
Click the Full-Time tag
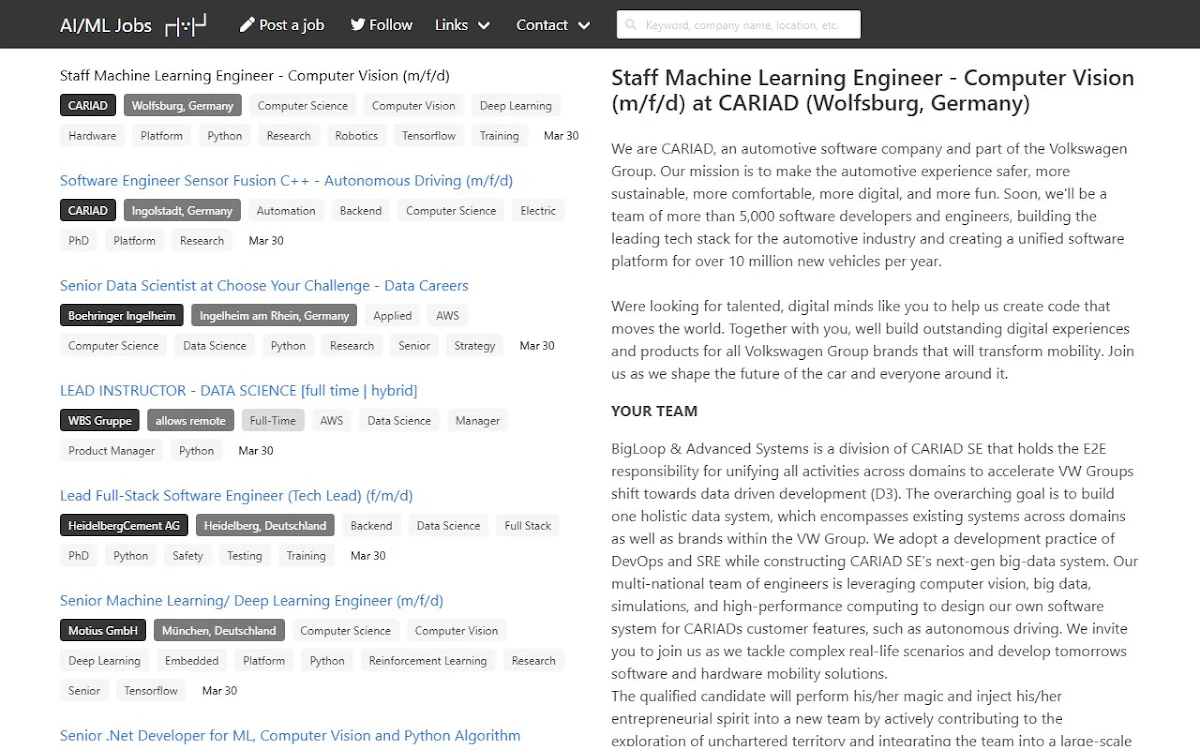(273, 421)
